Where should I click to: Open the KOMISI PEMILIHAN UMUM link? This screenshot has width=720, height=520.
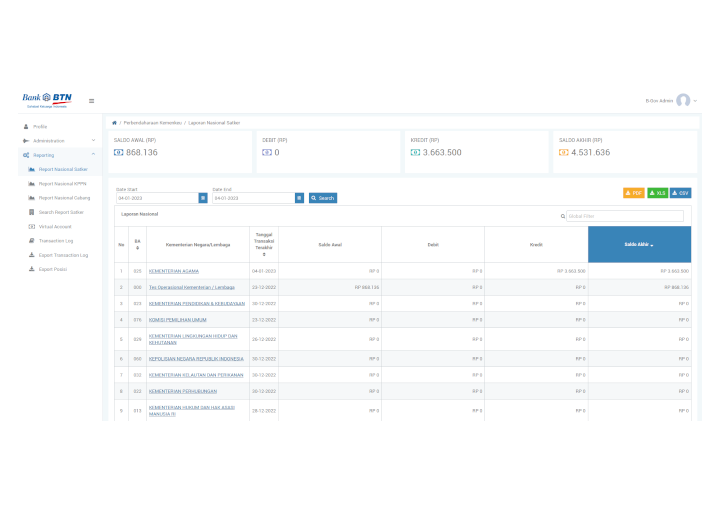point(180,319)
